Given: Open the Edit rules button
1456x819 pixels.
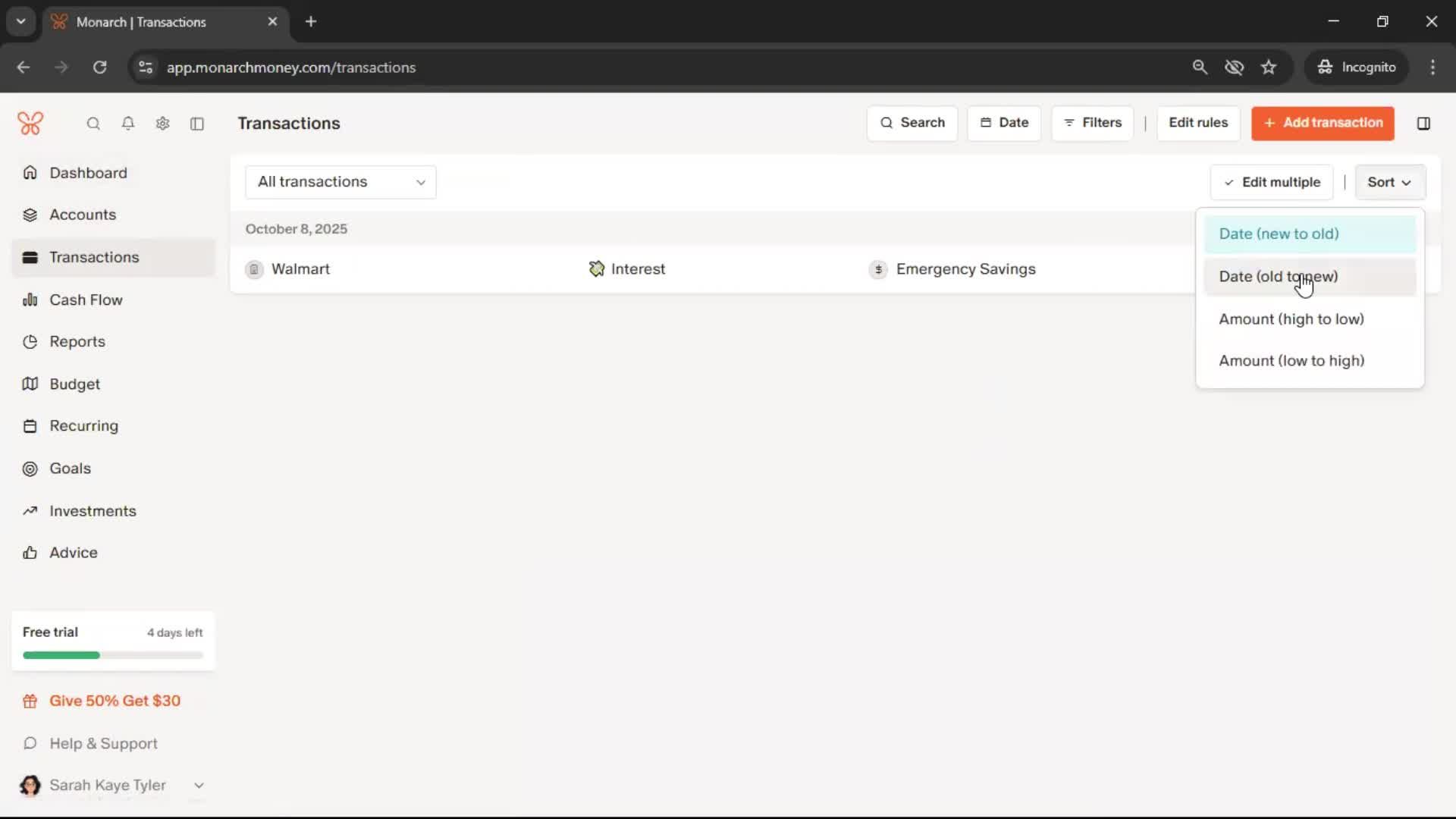Looking at the screenshot, I should click(x=1197, y=123).
